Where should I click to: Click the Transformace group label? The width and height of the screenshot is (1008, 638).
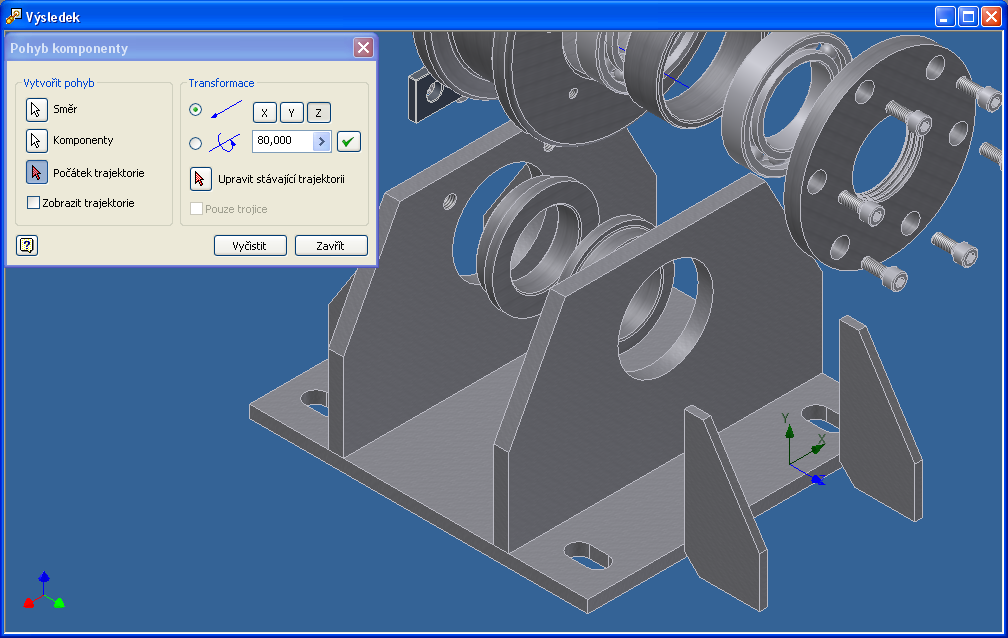[x=221, y=83]
